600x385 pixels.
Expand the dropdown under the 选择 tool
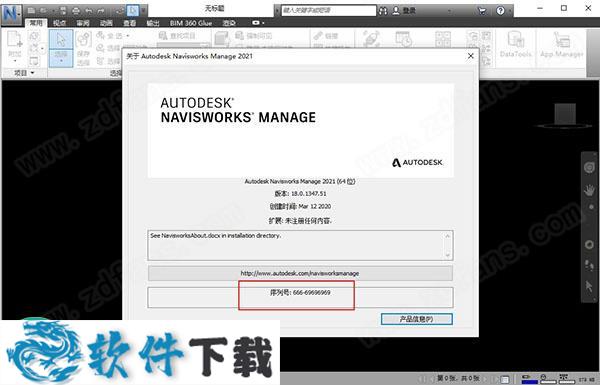pos(61,58)
